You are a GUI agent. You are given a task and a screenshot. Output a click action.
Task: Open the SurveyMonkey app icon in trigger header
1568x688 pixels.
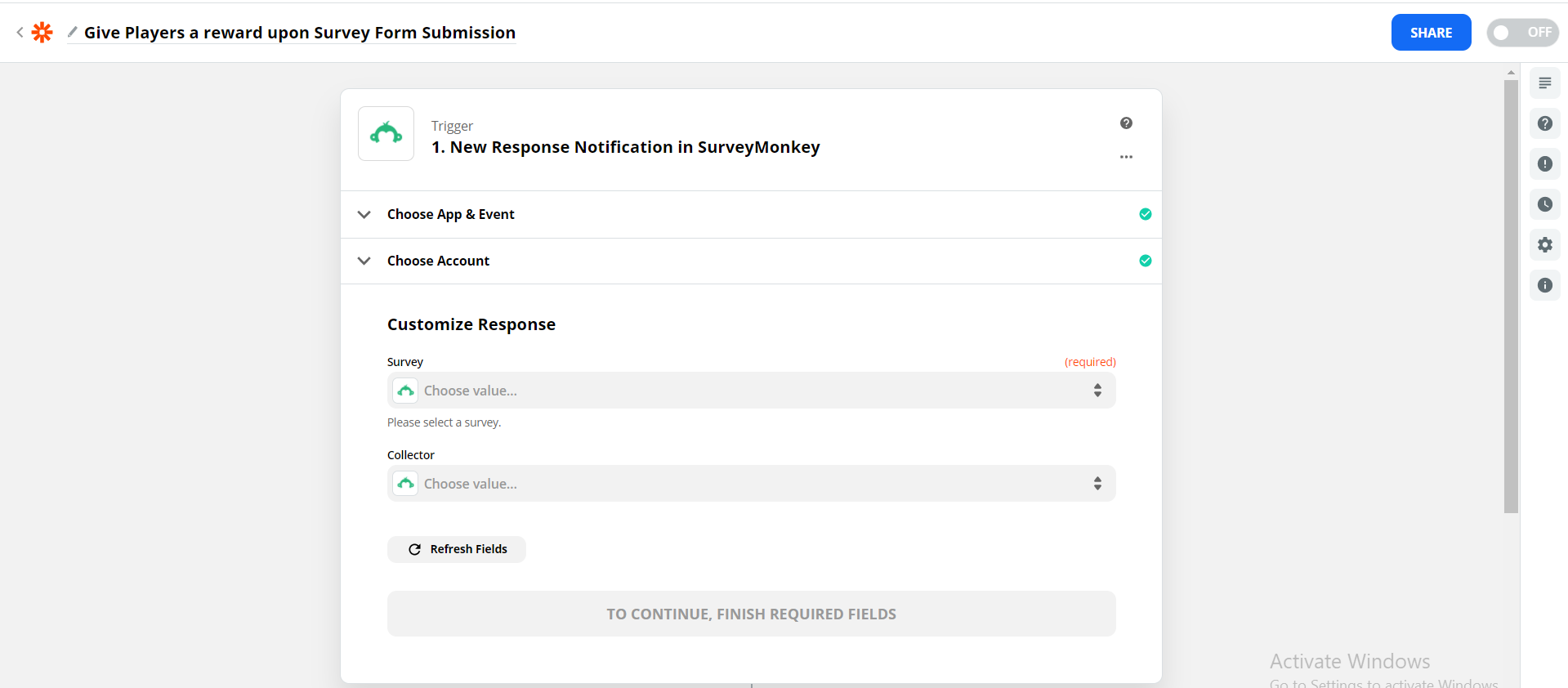pos(386,133)
